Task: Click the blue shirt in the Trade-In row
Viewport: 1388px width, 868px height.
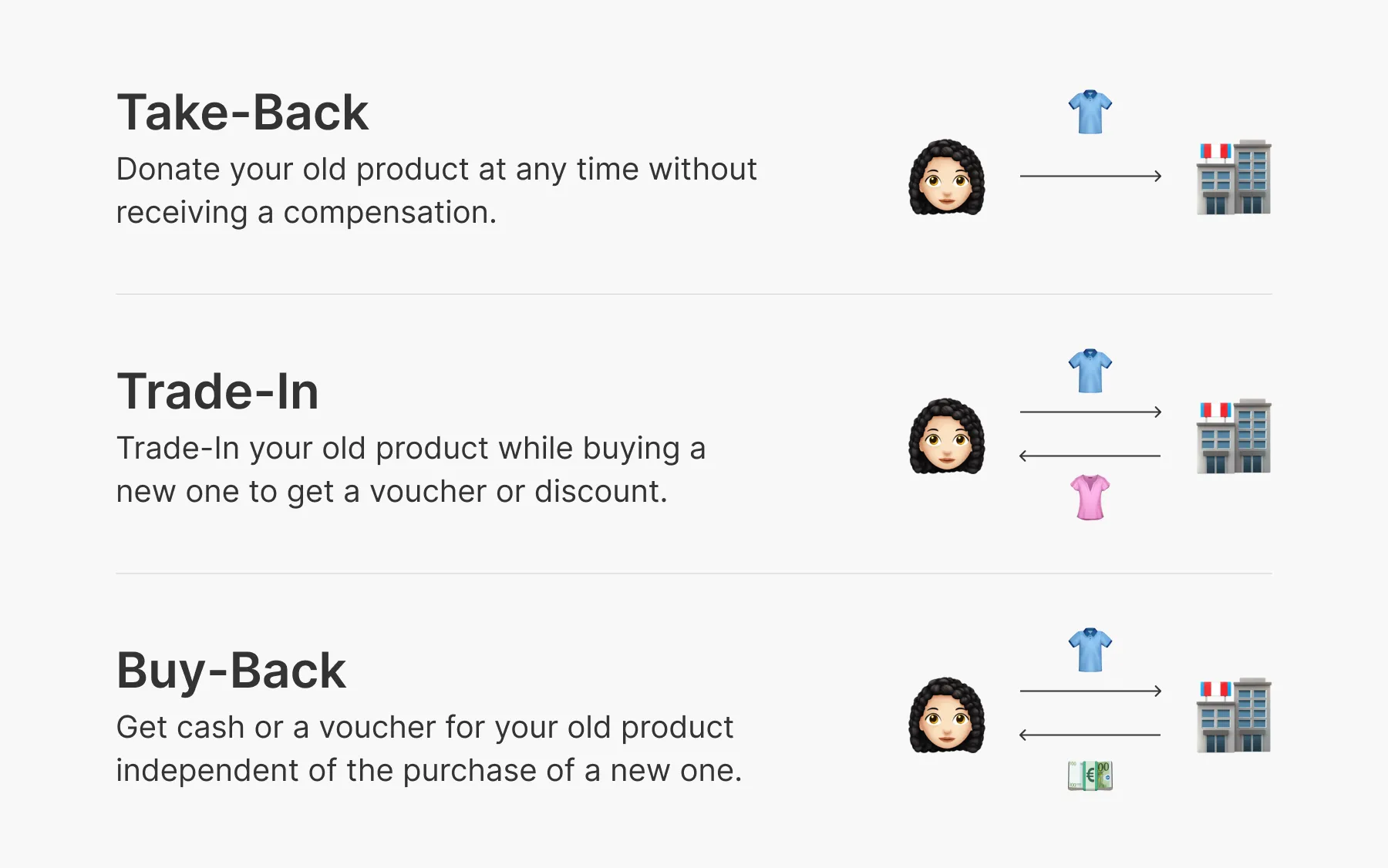Action: [x=1090, y=371]
